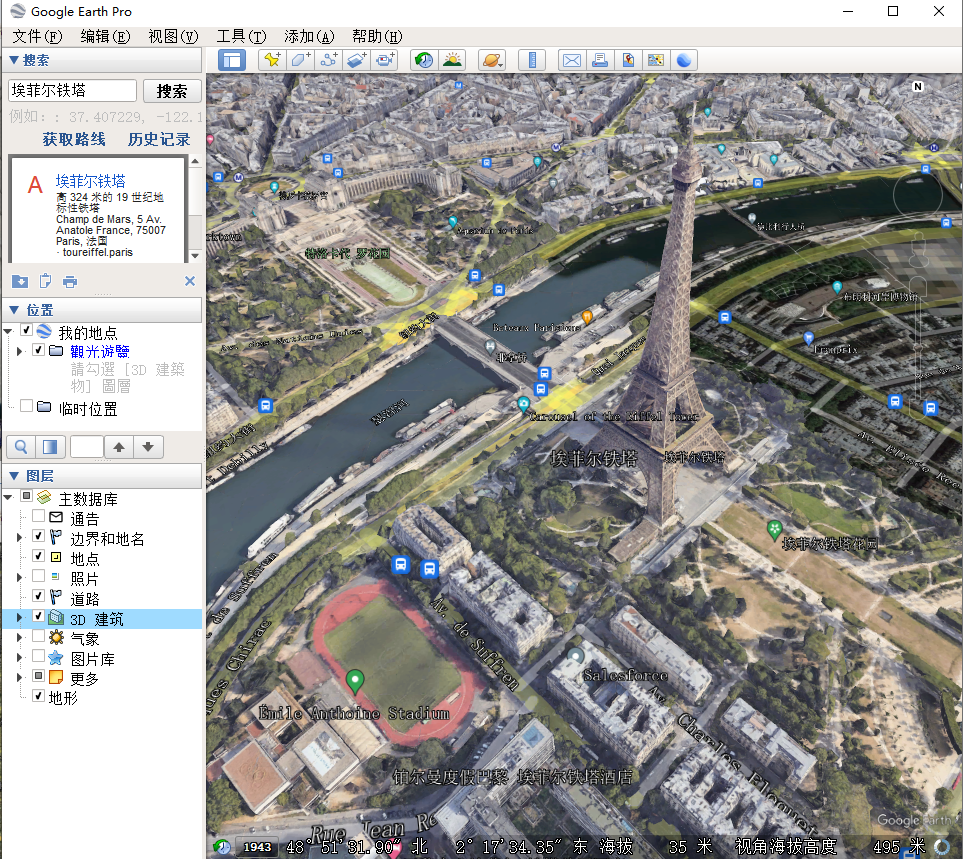Click the search text input field

72,91
